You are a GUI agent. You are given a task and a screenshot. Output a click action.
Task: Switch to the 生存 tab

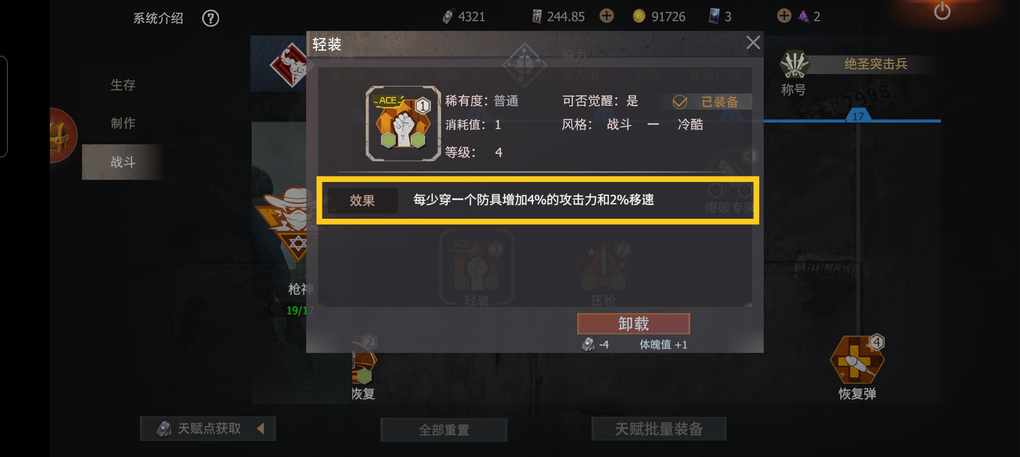pyautogui.click(x=122, y=85)
